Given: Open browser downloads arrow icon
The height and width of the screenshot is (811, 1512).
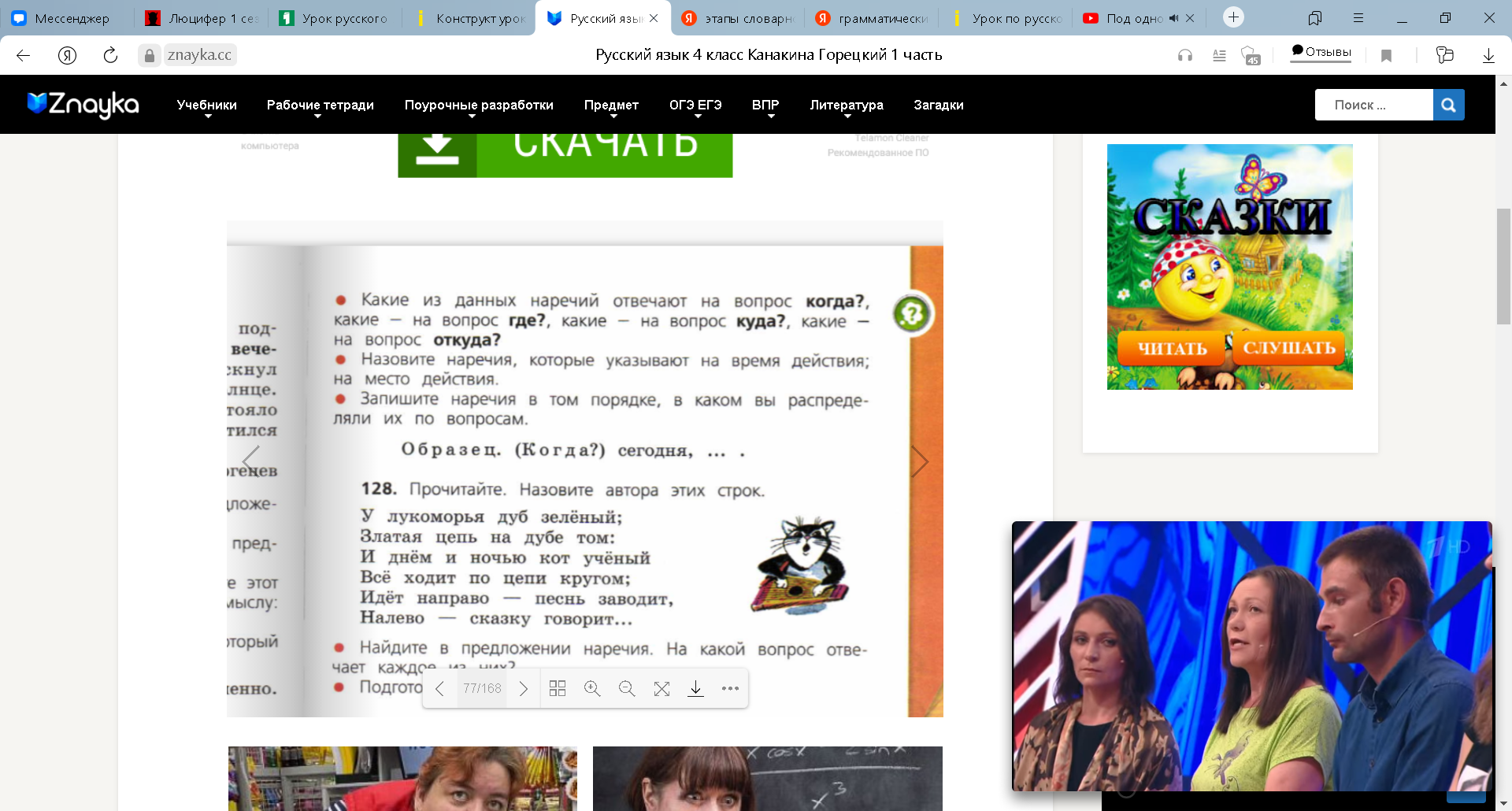Looking at the screenshot, I should 1488,55.
